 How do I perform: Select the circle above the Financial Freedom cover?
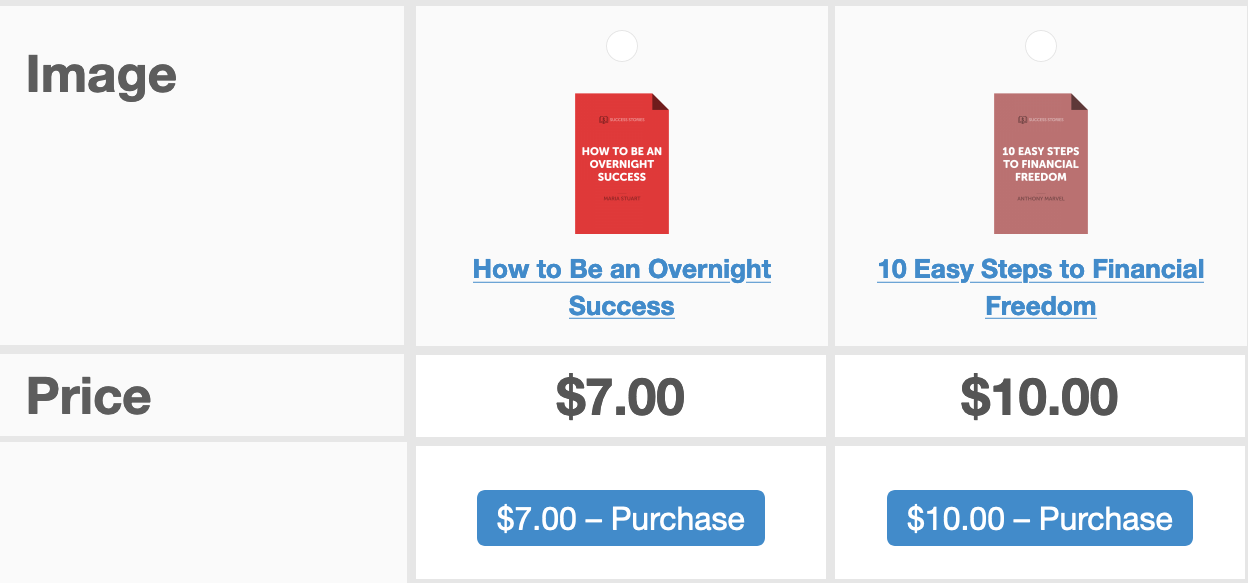pyautogui.click(x=1041, y=46)
